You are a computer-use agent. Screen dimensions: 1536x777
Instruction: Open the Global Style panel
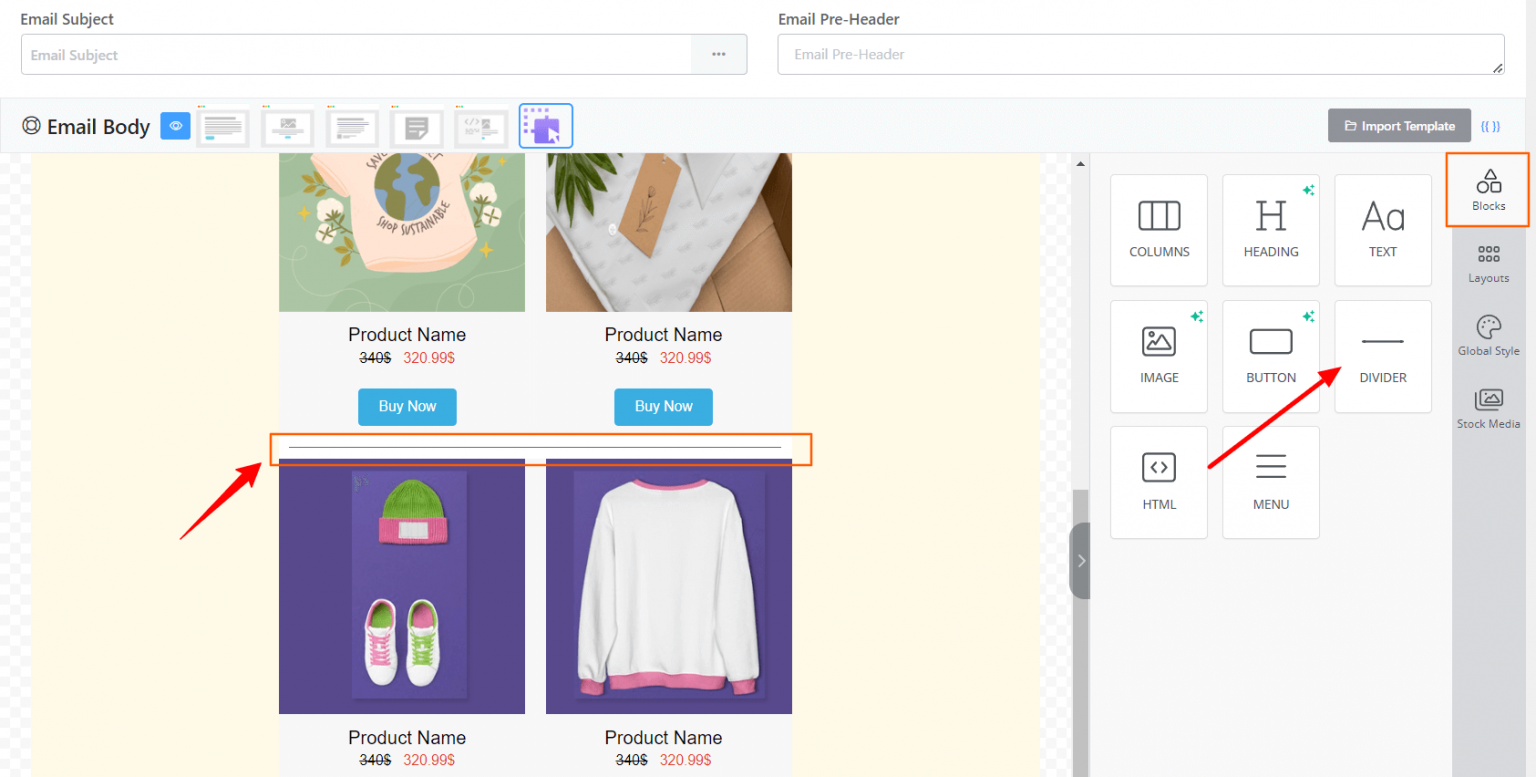(1488, 334)
